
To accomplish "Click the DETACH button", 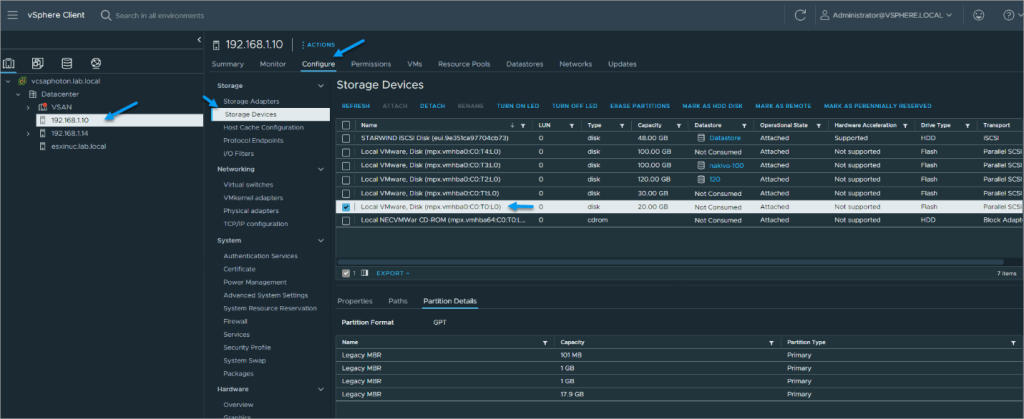I will pyautogui.click(x=432, y=106).
